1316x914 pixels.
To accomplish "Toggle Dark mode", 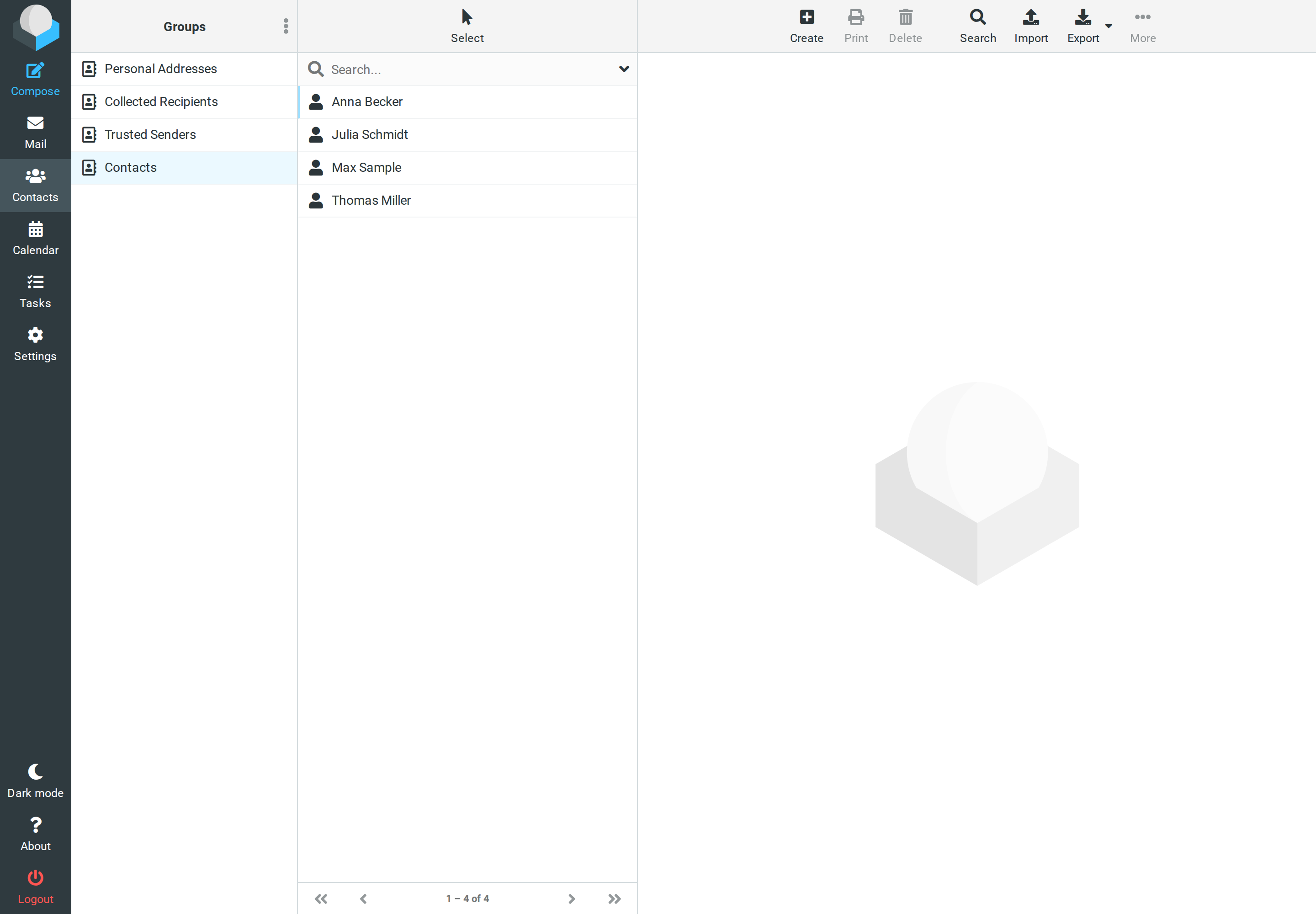I will click(x=35, y=781).
